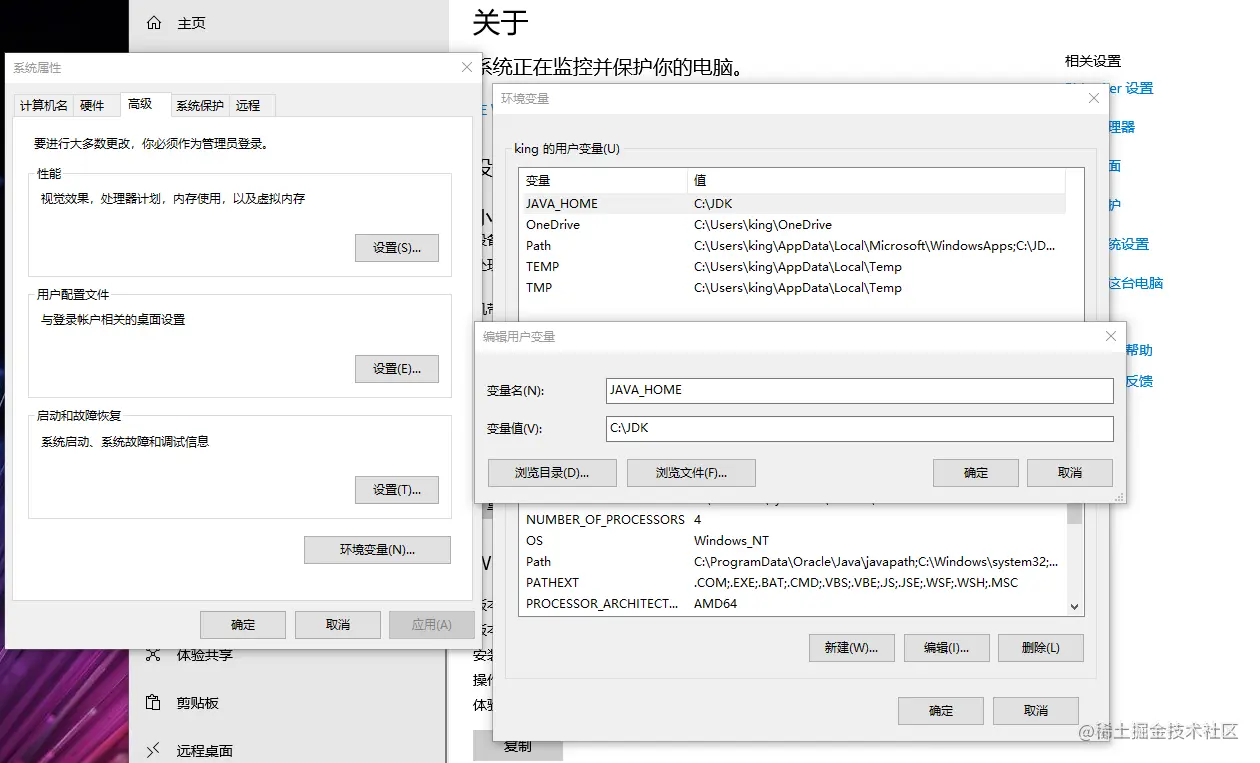The height and width of the screenshot is (763, 1260).
Task: Click 新建(W) for system variables
Action: tap(851, 647)
